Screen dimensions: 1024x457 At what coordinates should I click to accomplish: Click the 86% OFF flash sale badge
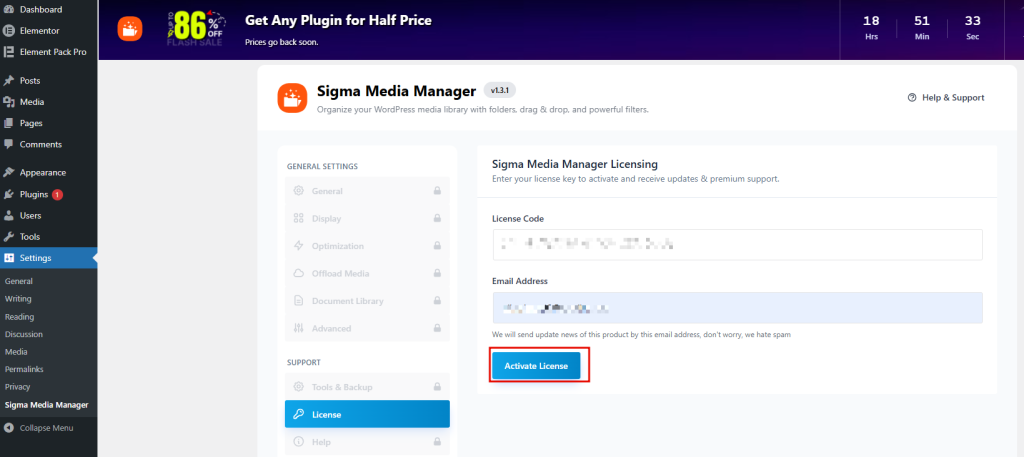click(x=194, y=29)
